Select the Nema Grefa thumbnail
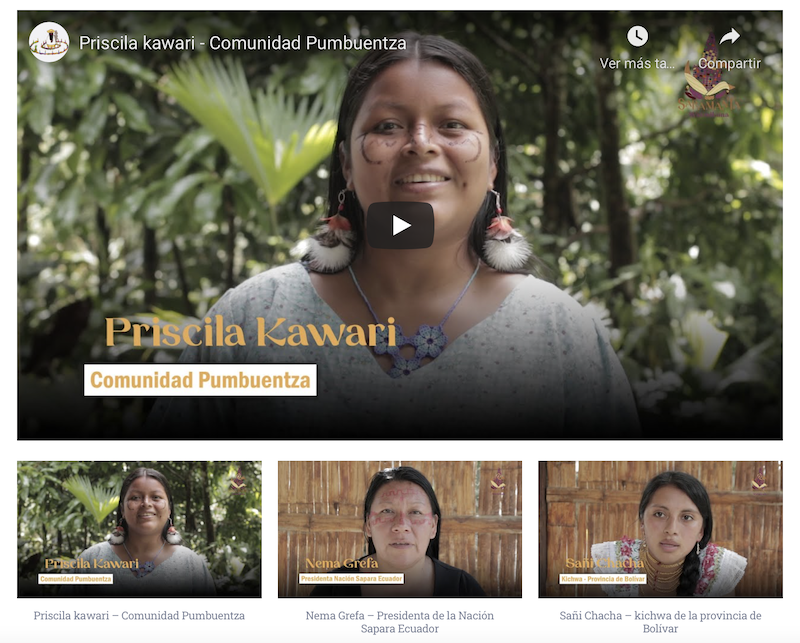Screen dimensions: 800x643 coord(400,529)
